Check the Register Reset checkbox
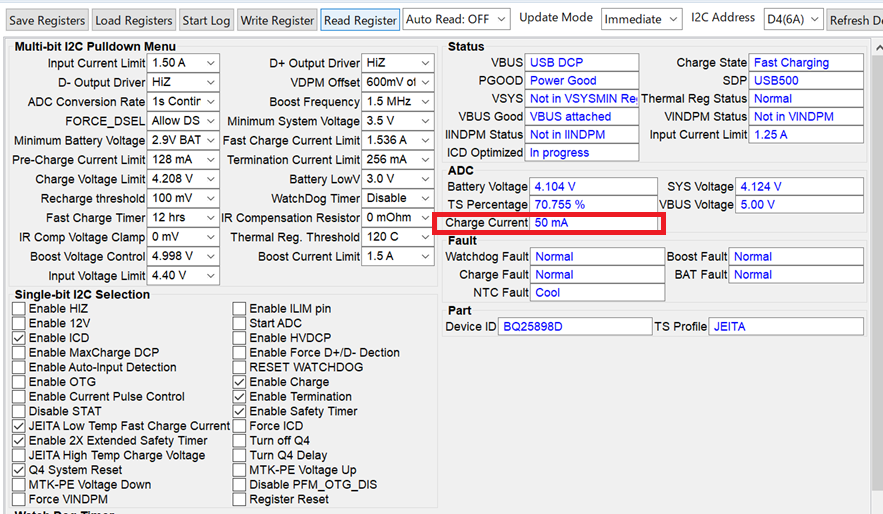 239,499
